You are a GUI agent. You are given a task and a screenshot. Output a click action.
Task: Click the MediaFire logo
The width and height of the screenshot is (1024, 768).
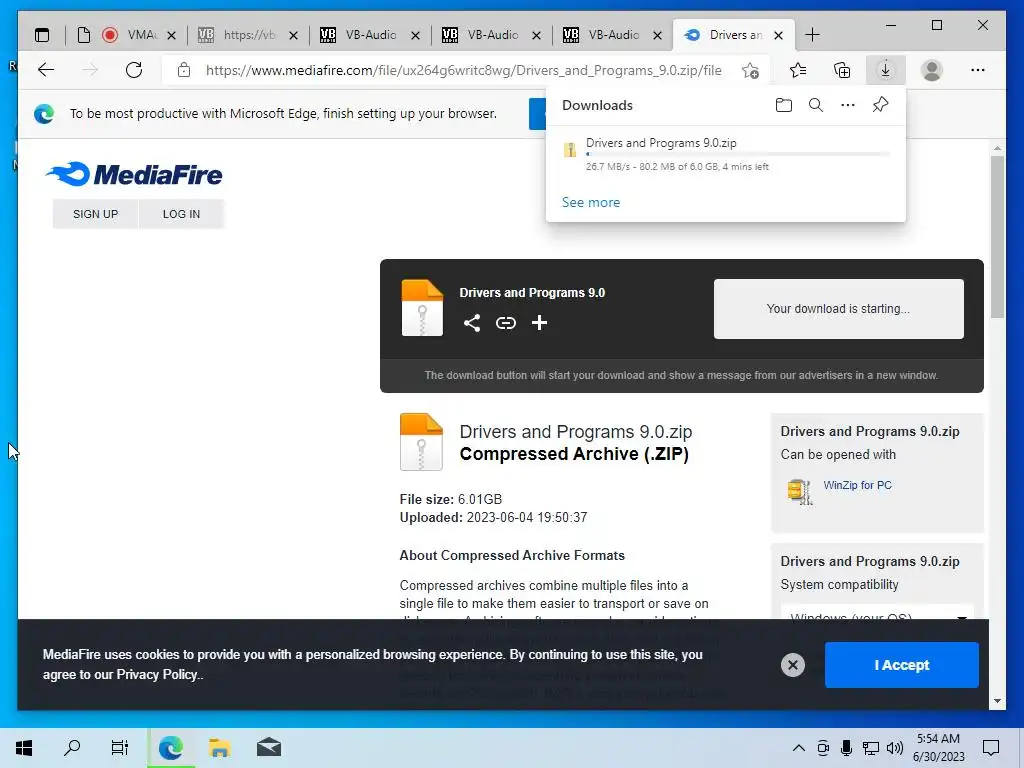pos(134,174)
